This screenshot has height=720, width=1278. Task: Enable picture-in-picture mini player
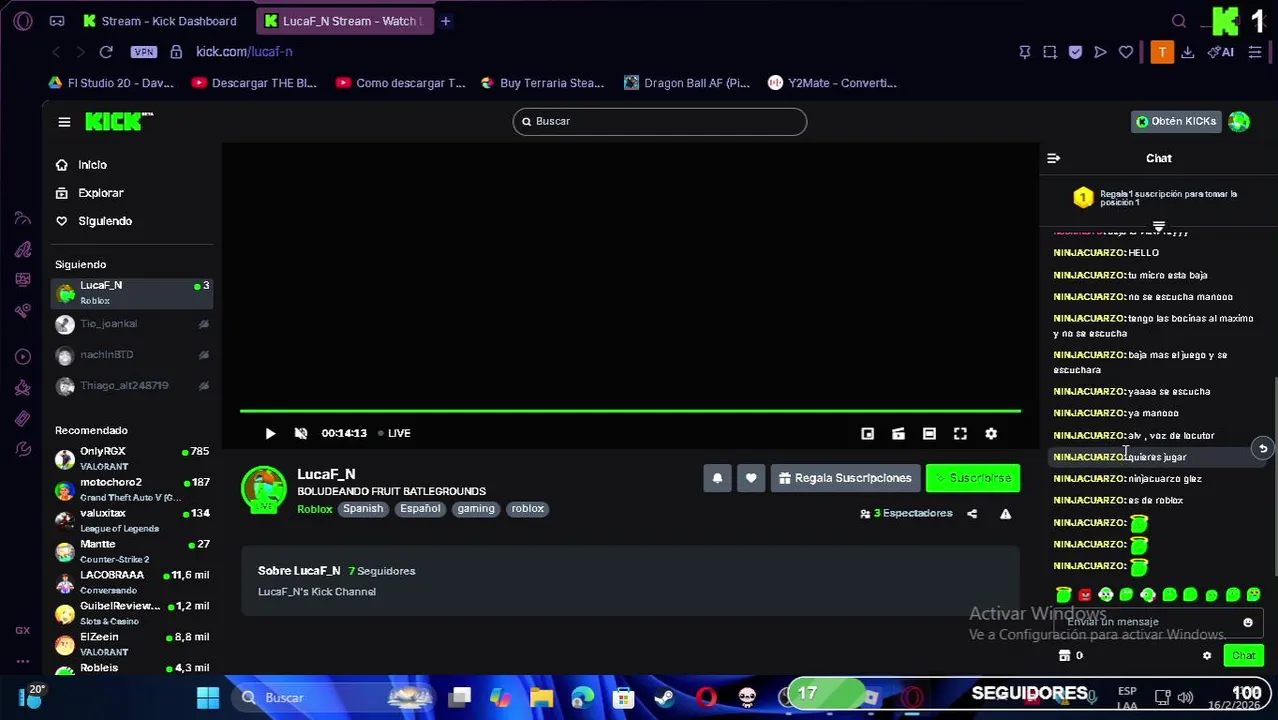coord(867,433)
